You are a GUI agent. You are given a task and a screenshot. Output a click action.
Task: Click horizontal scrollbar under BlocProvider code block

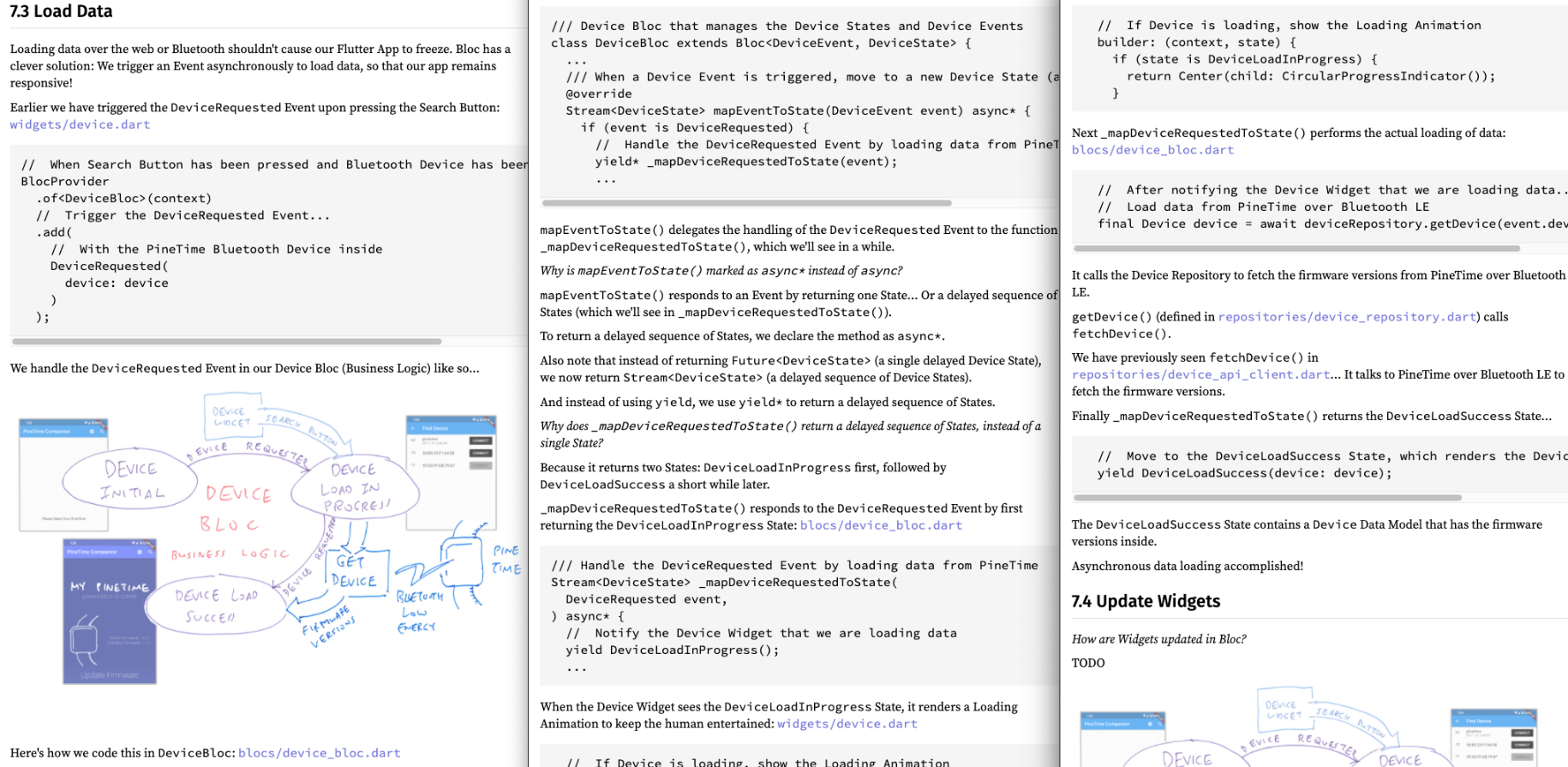point(227,341)
